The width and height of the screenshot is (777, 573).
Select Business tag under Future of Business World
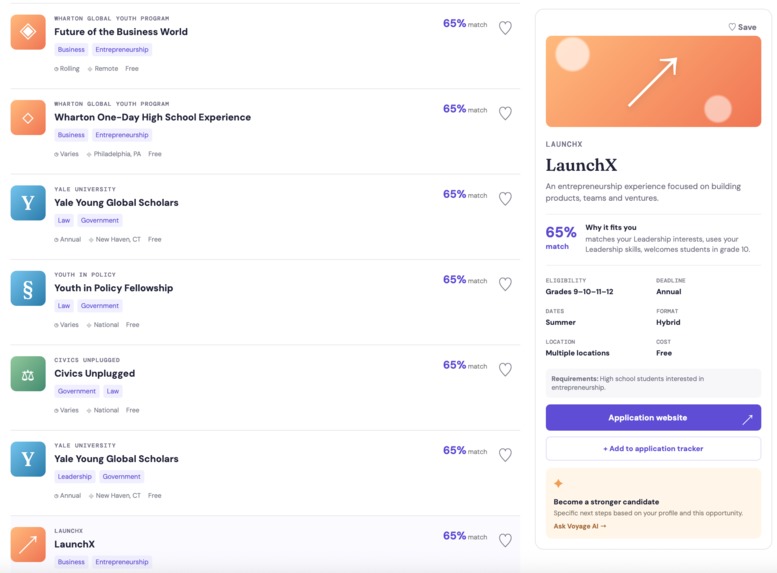71,50
